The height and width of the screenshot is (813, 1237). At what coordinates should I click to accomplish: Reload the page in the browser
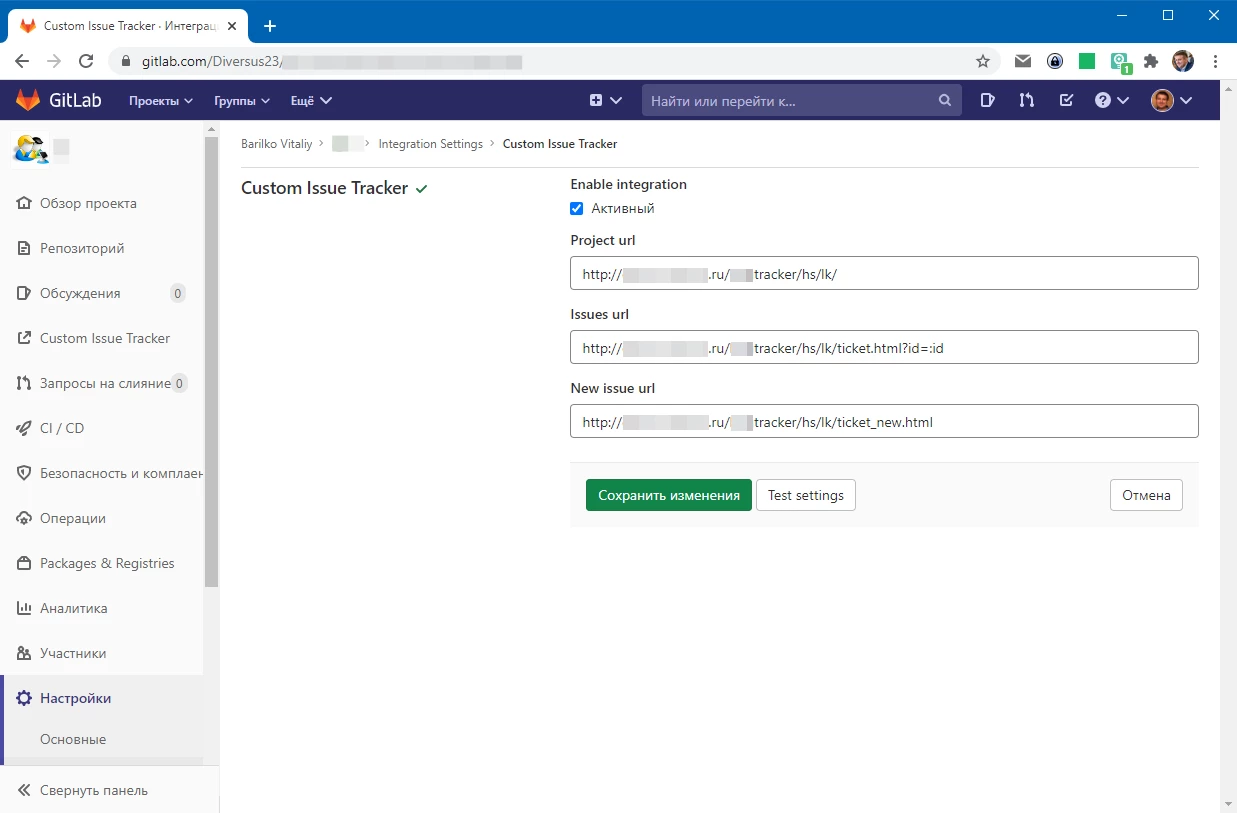[86, 61]
